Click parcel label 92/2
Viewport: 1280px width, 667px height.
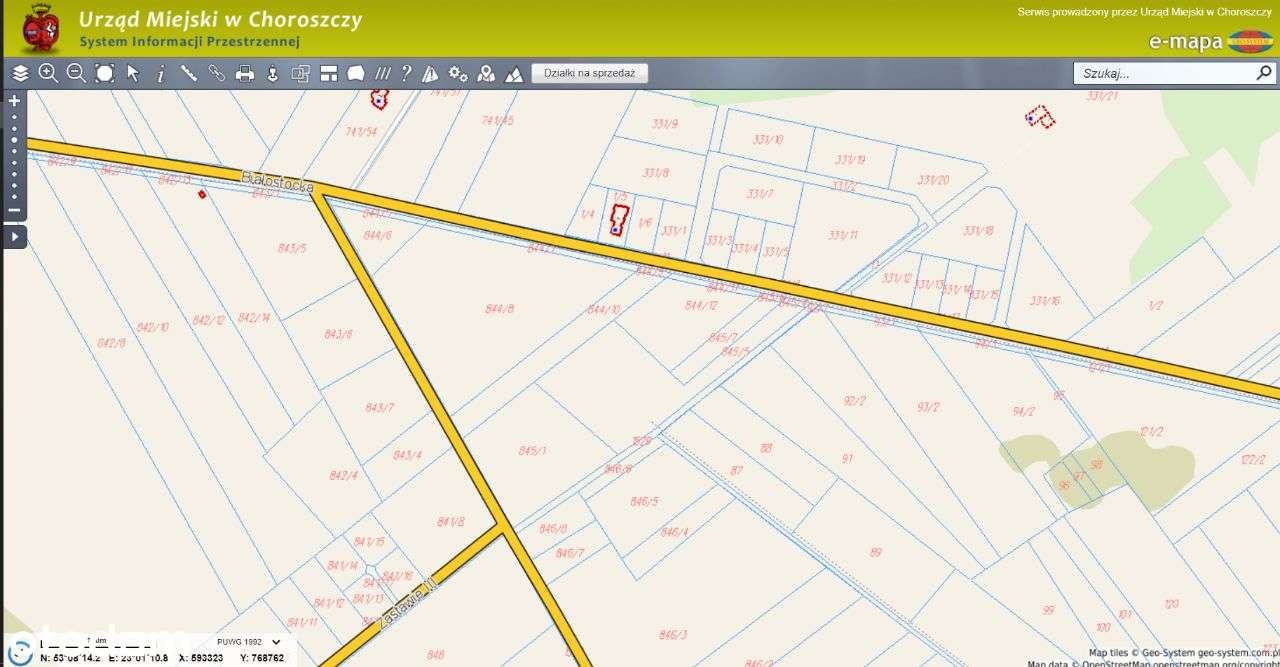pyautogui.click(x=854, y=401)
